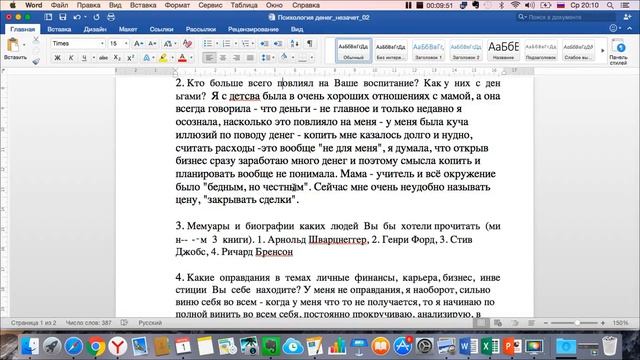Open the font color dropdown arrow
The width and height of the screenshot is (640, 360).
[x=191, y=58]
